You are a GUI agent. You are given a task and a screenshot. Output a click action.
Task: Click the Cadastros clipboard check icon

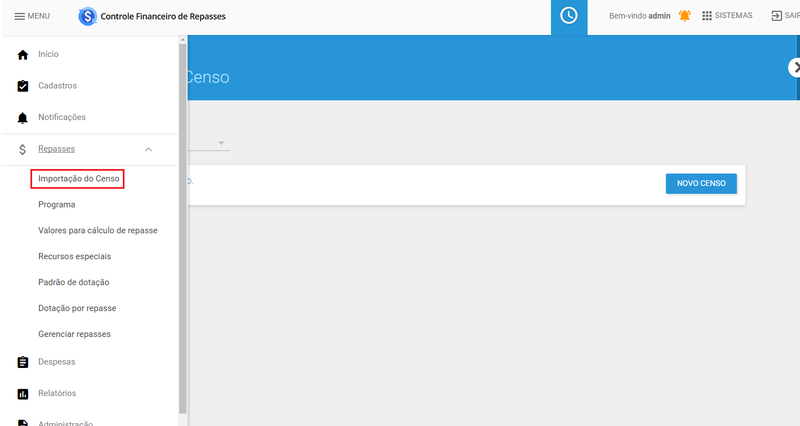pos(22,86)
